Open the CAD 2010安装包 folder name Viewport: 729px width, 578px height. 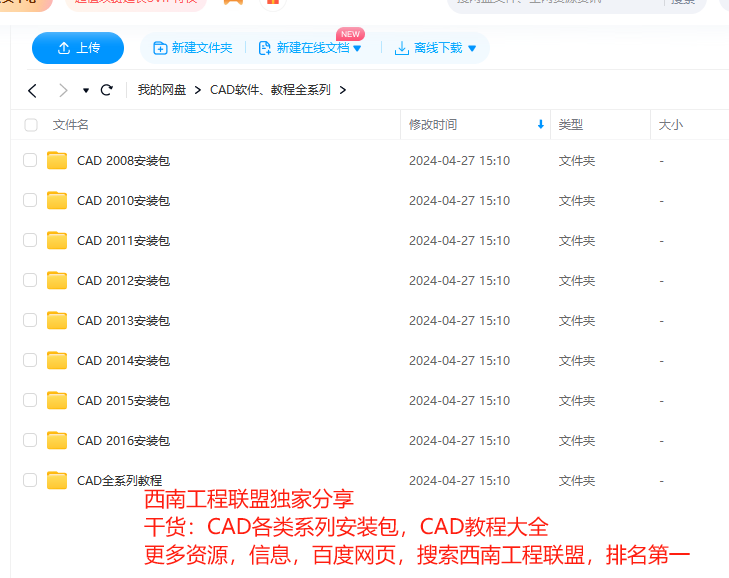[x=123, y=201]
